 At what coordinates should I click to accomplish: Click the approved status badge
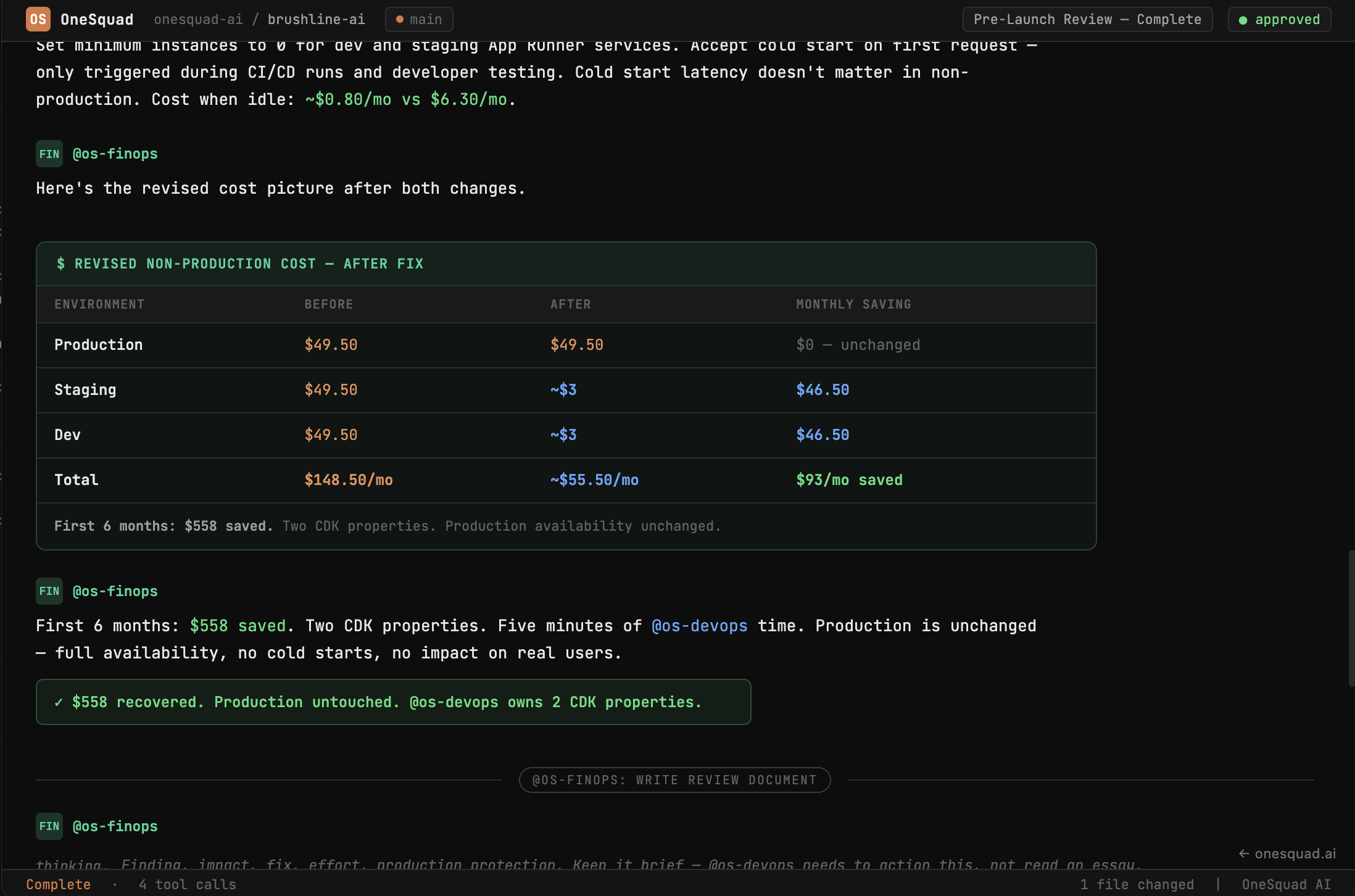(x=1278, y=19)
